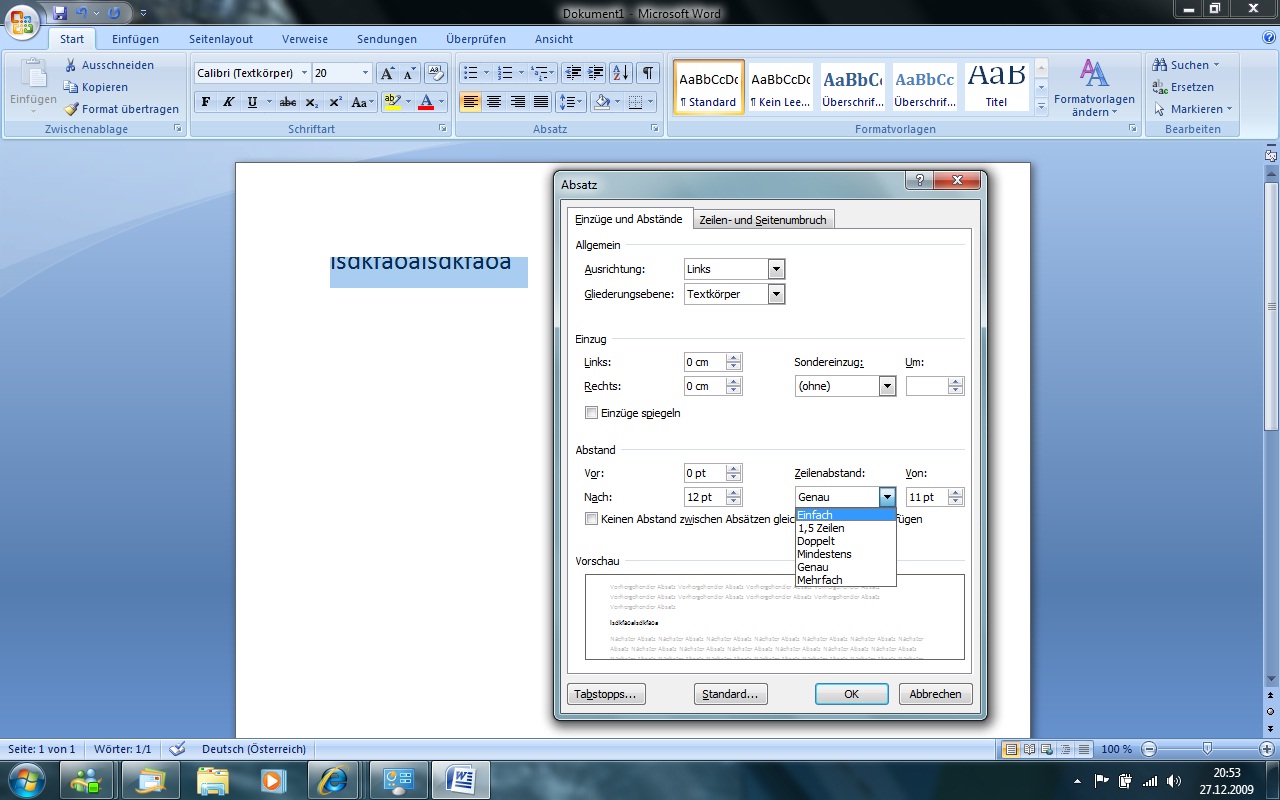Justify text alignment in ribbon
The width and height of the screenshot is (1280, 800).
pyautogui.click(x=541, y=102)
